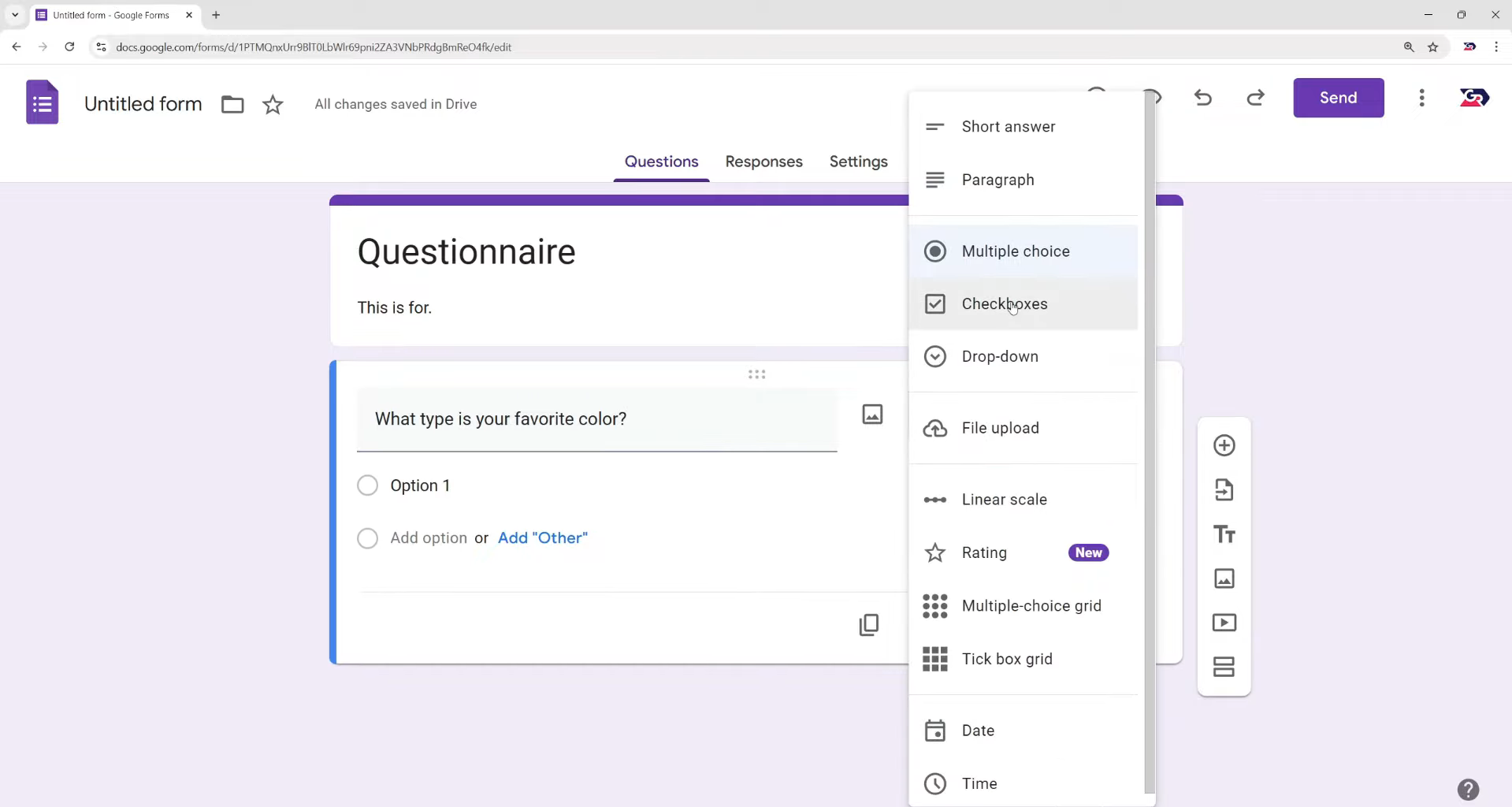The image size is (1512, 807).
Task: Click the question type menu scrollbar
Action: pyautogui.click(x=1150, y=444)
